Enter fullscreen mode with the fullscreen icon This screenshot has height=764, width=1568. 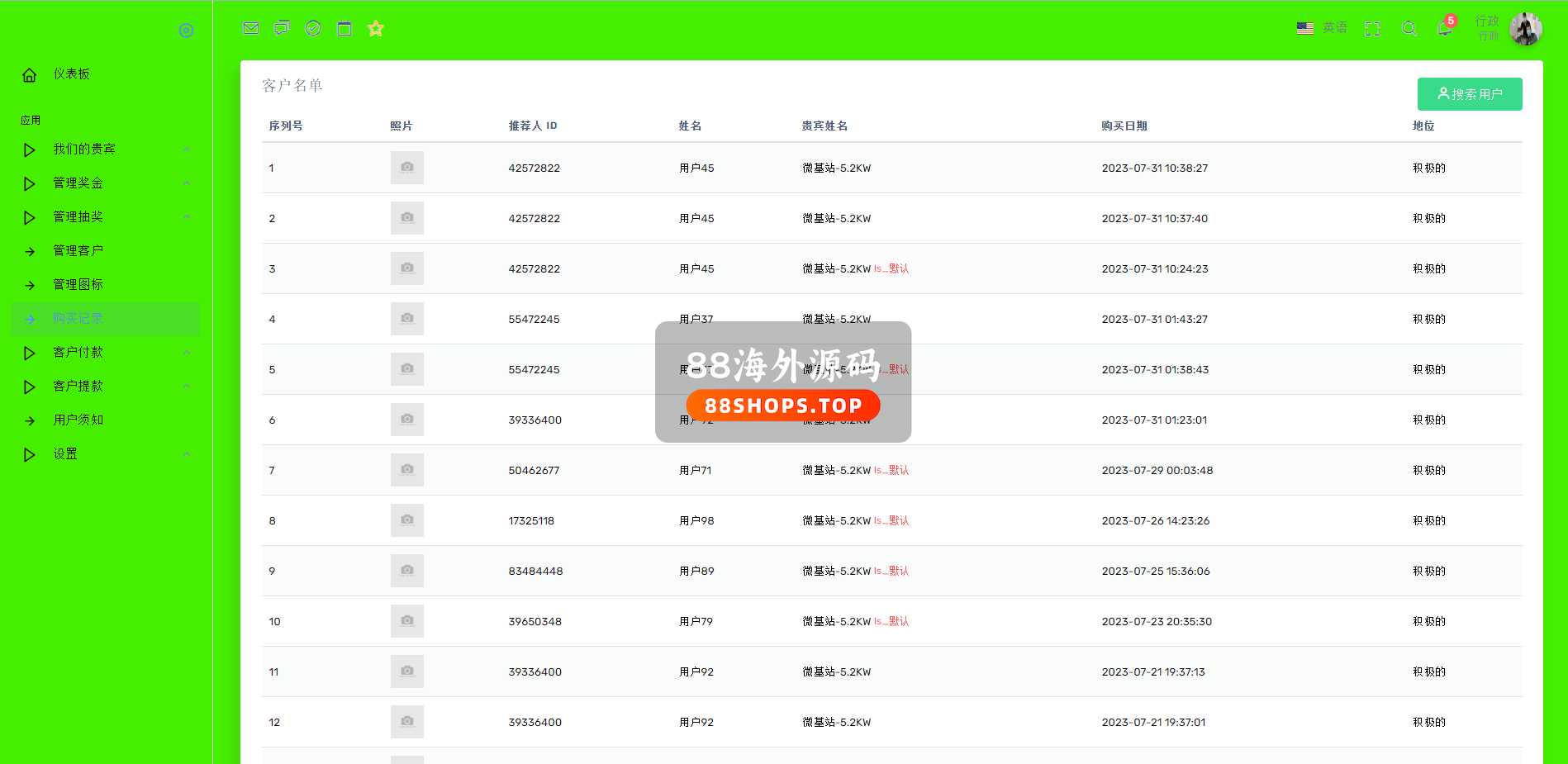(x=1373, y=29)
